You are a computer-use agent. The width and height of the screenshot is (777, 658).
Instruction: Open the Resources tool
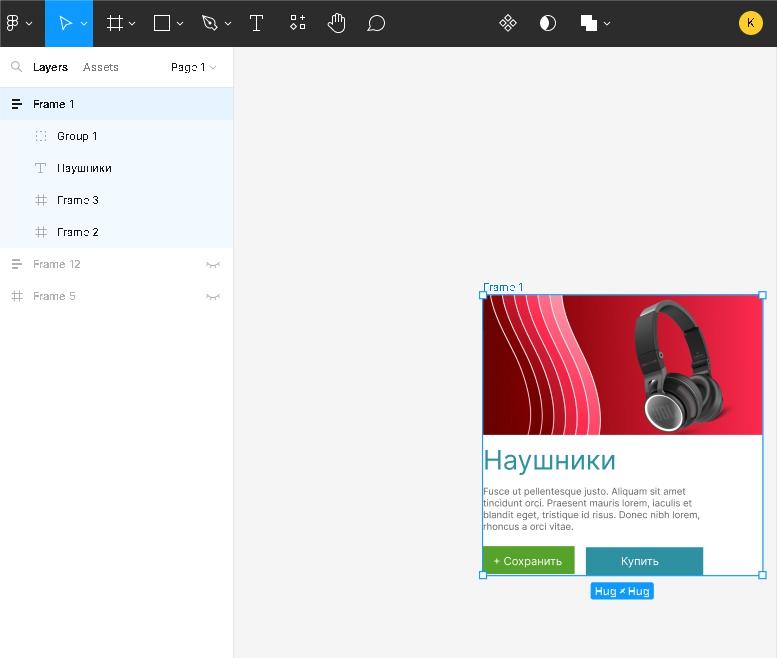297,23
